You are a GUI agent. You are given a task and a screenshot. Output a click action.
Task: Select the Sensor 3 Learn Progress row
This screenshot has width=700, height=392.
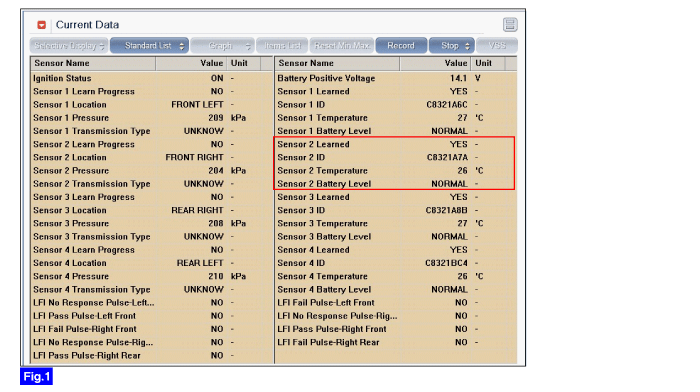152,197
